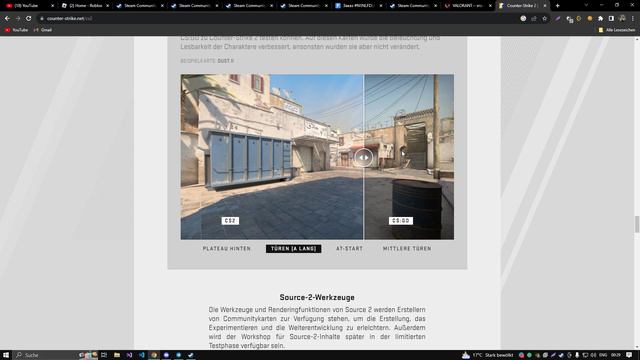Select the AT-START comparison view
The height and width of the screenshot is (360, 640).
click(349, 249)
